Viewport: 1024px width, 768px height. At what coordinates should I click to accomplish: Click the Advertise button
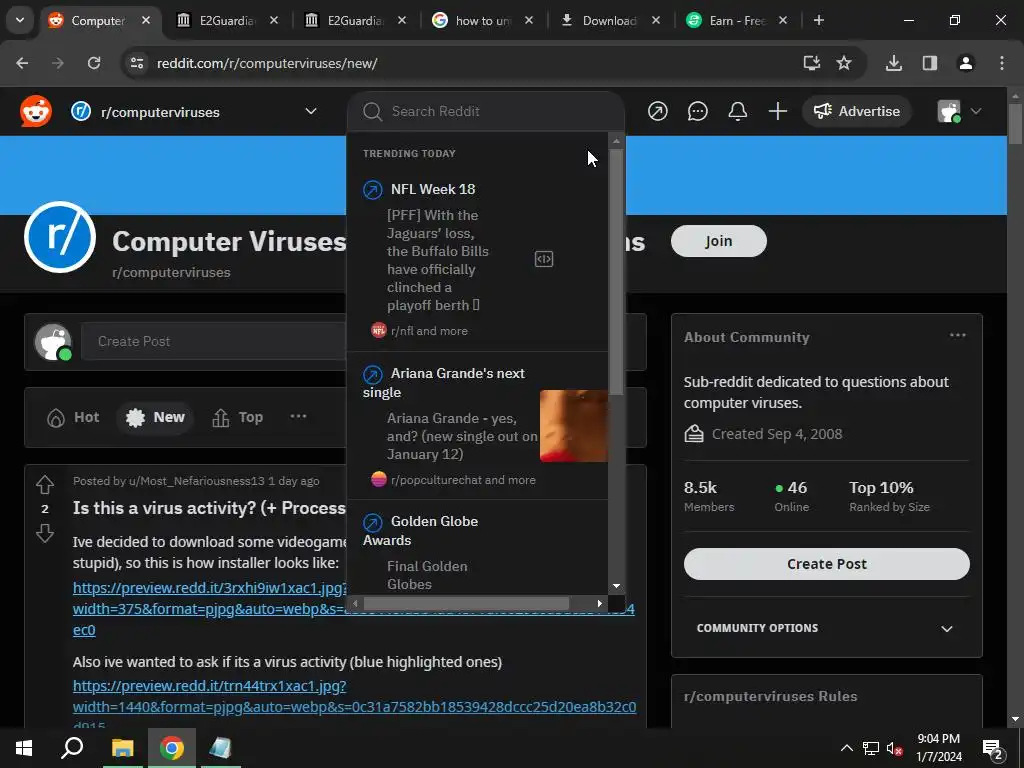tap(856, 111)
